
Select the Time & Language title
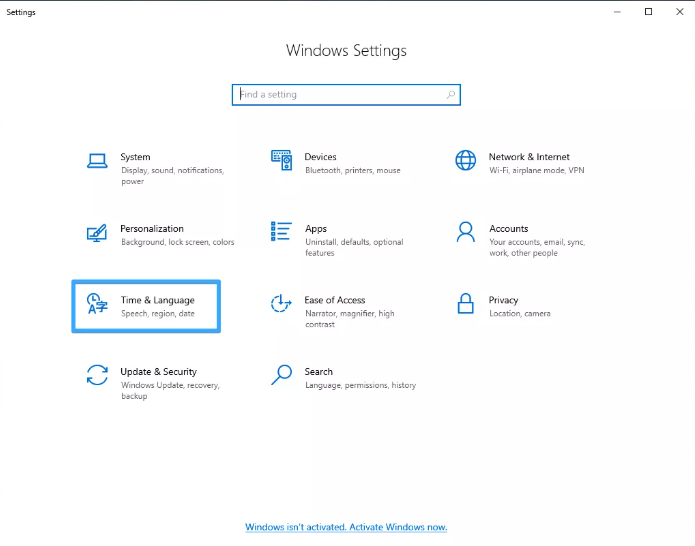tap(158, 300)
